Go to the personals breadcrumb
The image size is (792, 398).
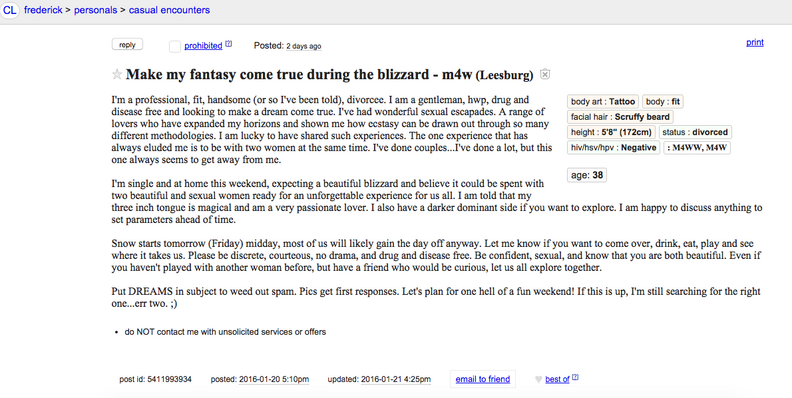(95, 10)
